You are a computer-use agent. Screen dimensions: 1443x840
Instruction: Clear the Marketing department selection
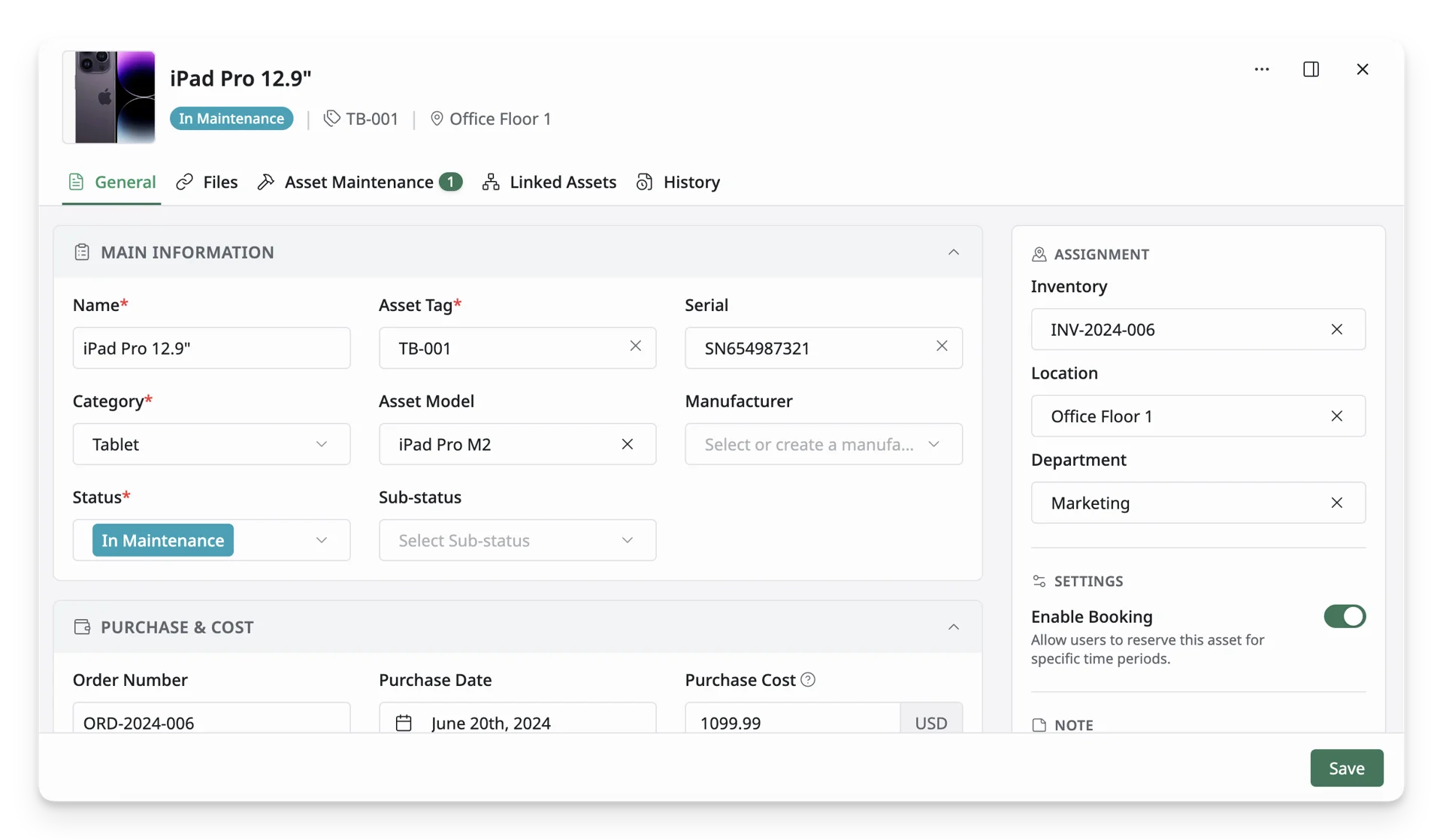pos(1337,503)
